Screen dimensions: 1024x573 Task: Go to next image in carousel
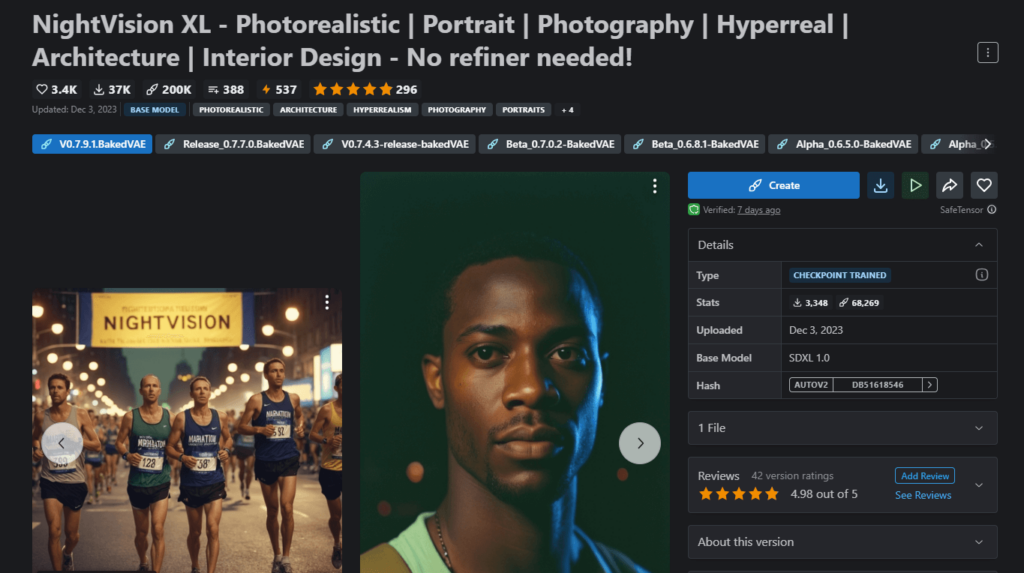click(639, 443)
